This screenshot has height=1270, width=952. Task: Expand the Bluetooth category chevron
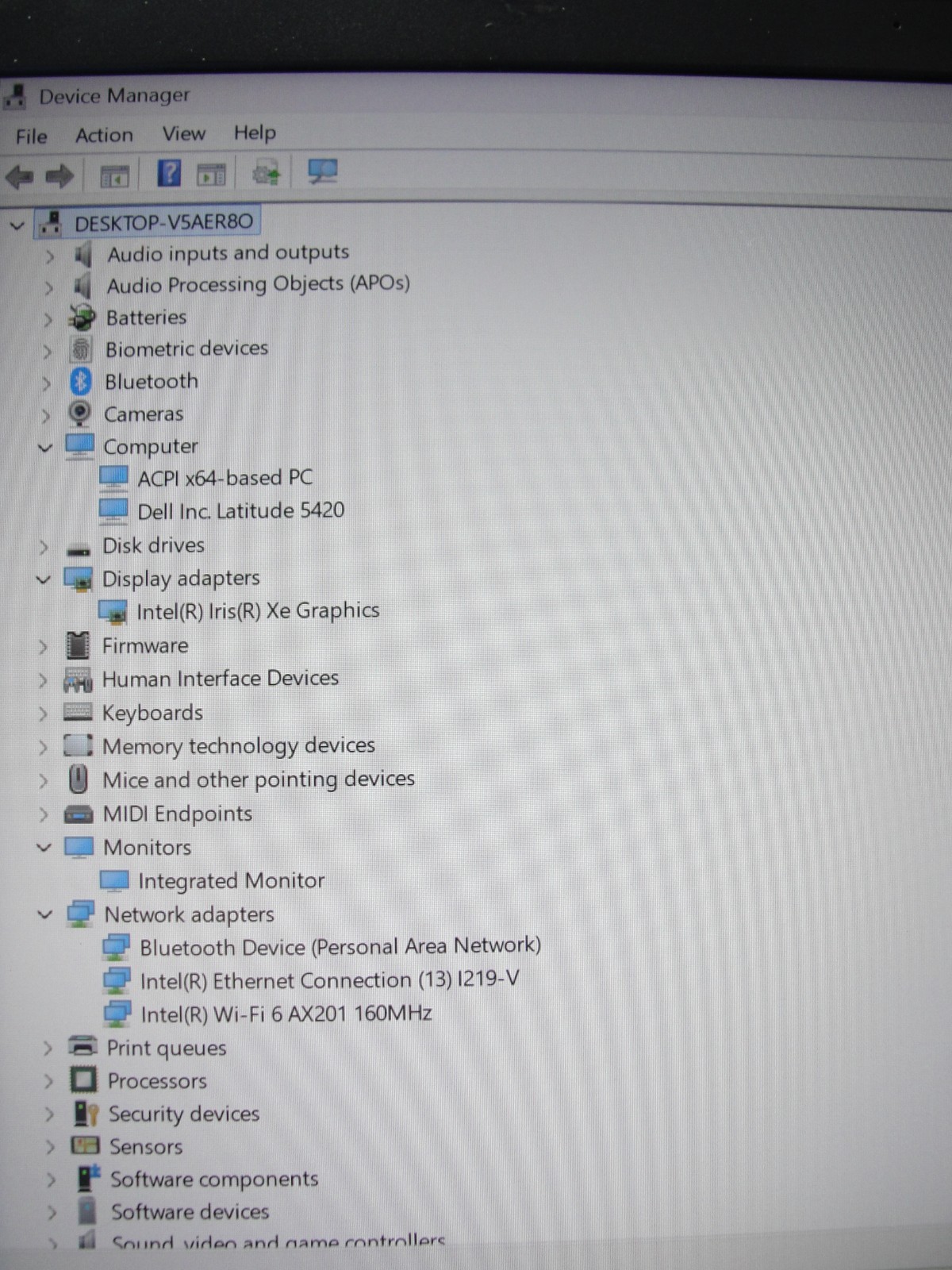coord(46,383)
